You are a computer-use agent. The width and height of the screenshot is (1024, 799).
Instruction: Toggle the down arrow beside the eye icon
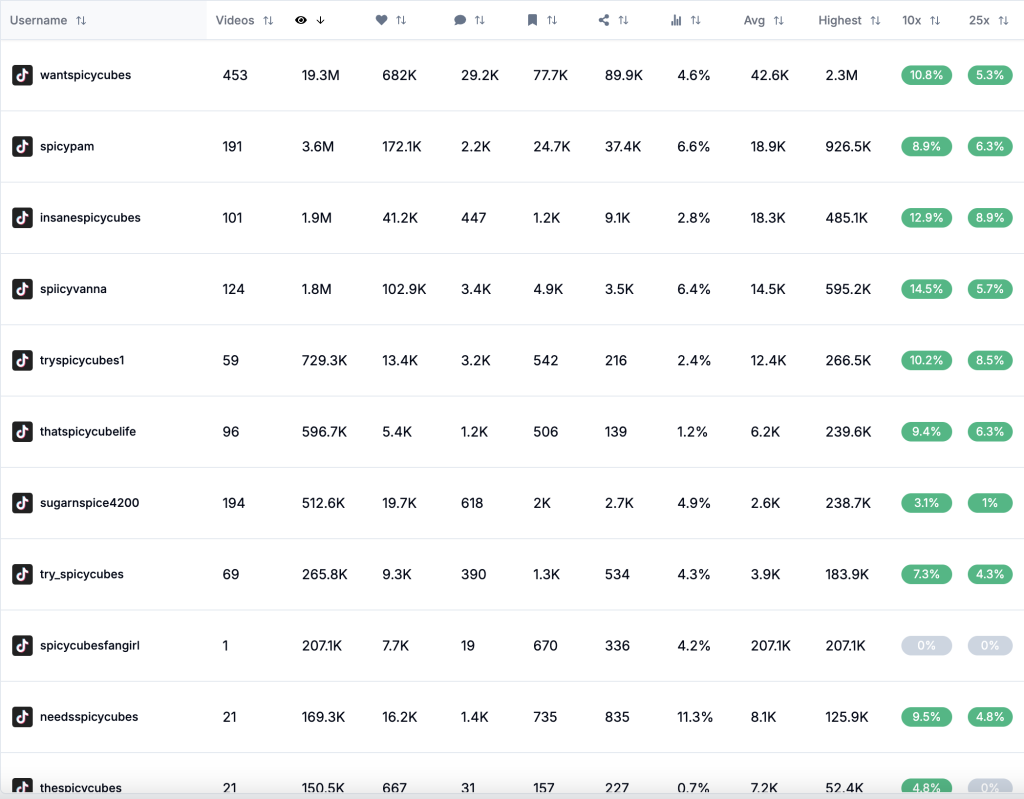coord(320,20)
